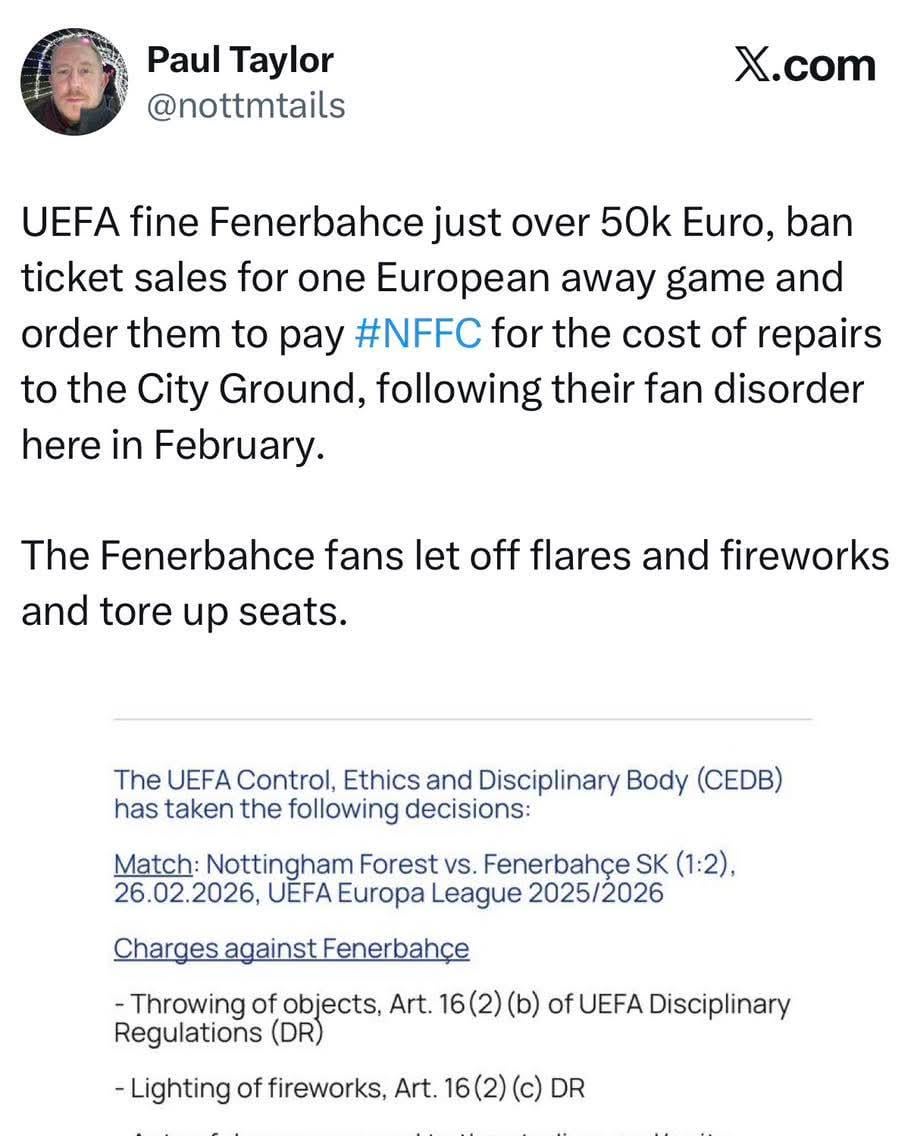
Task: Click the "The UEFA Control, Ethics and Disciplinary Body" line
Action: (448, 781)
